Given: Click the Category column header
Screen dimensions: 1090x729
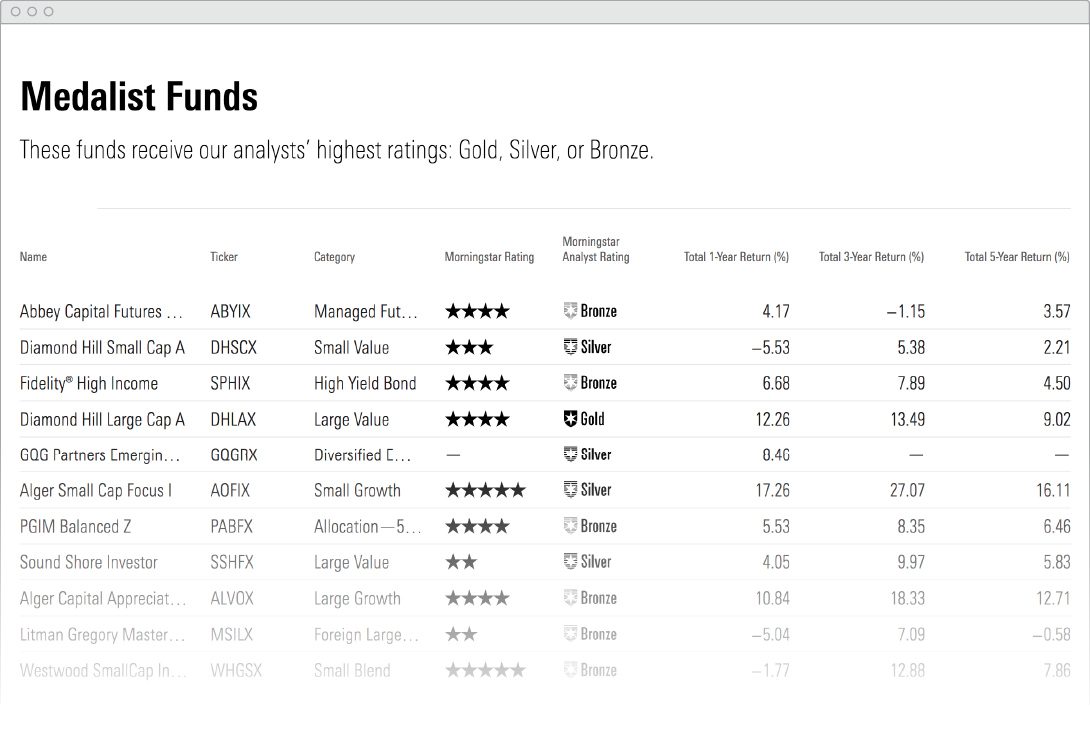Looking at the screenshot, I should click(334, 257).
